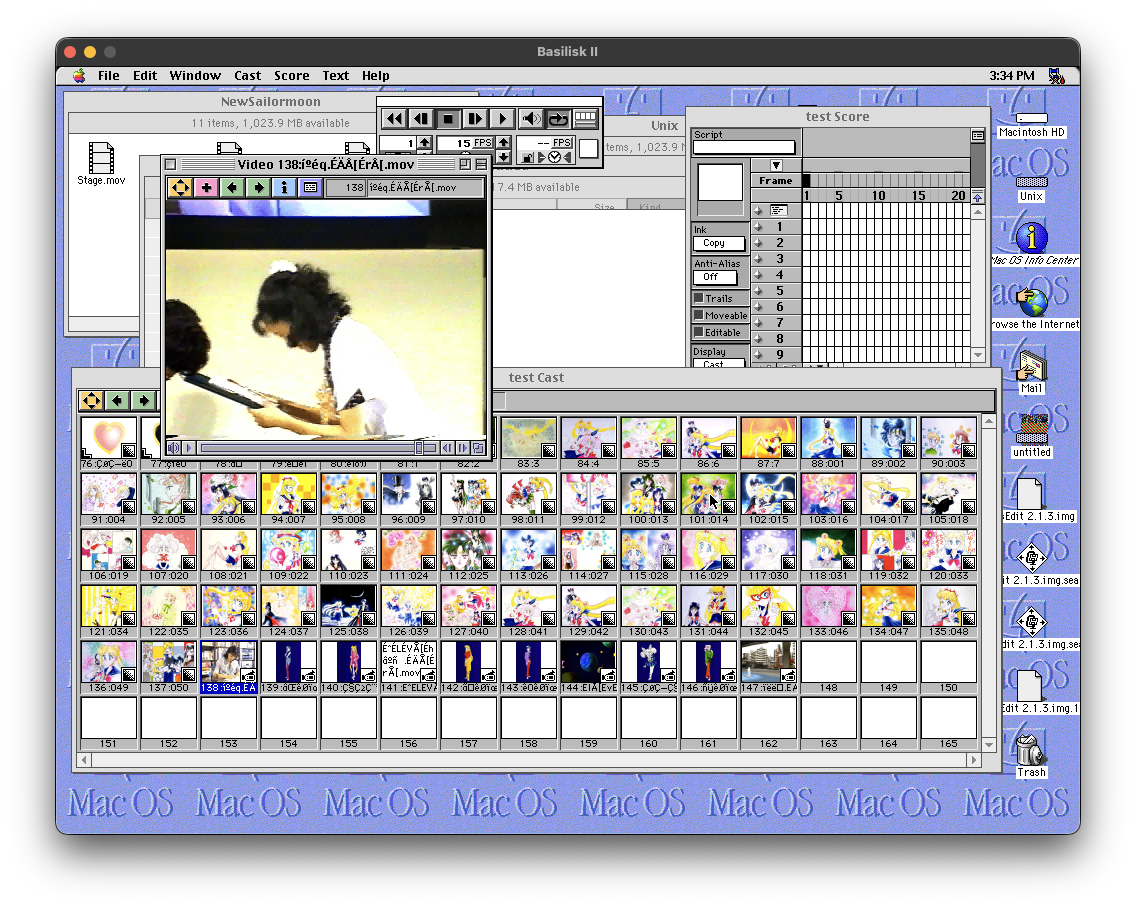The height and width of the screenshot is (908, 1136).
Task: Enable the Trails checkbox in Score
Action: pyautogui.click(x=699, y=298)
